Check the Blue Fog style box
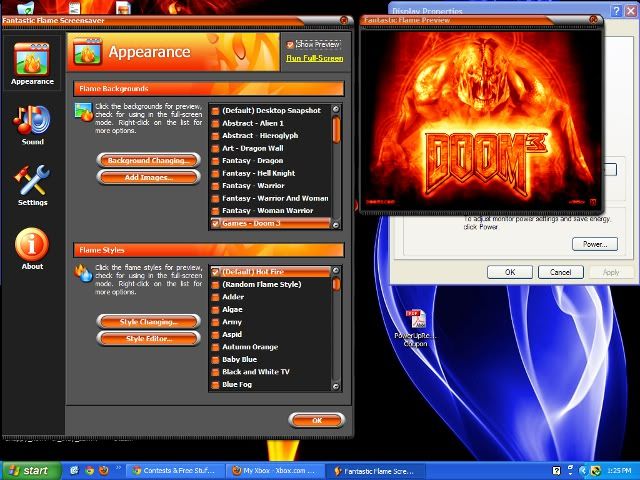The width and height of the screenshot is (640, 480). point(215,385)
